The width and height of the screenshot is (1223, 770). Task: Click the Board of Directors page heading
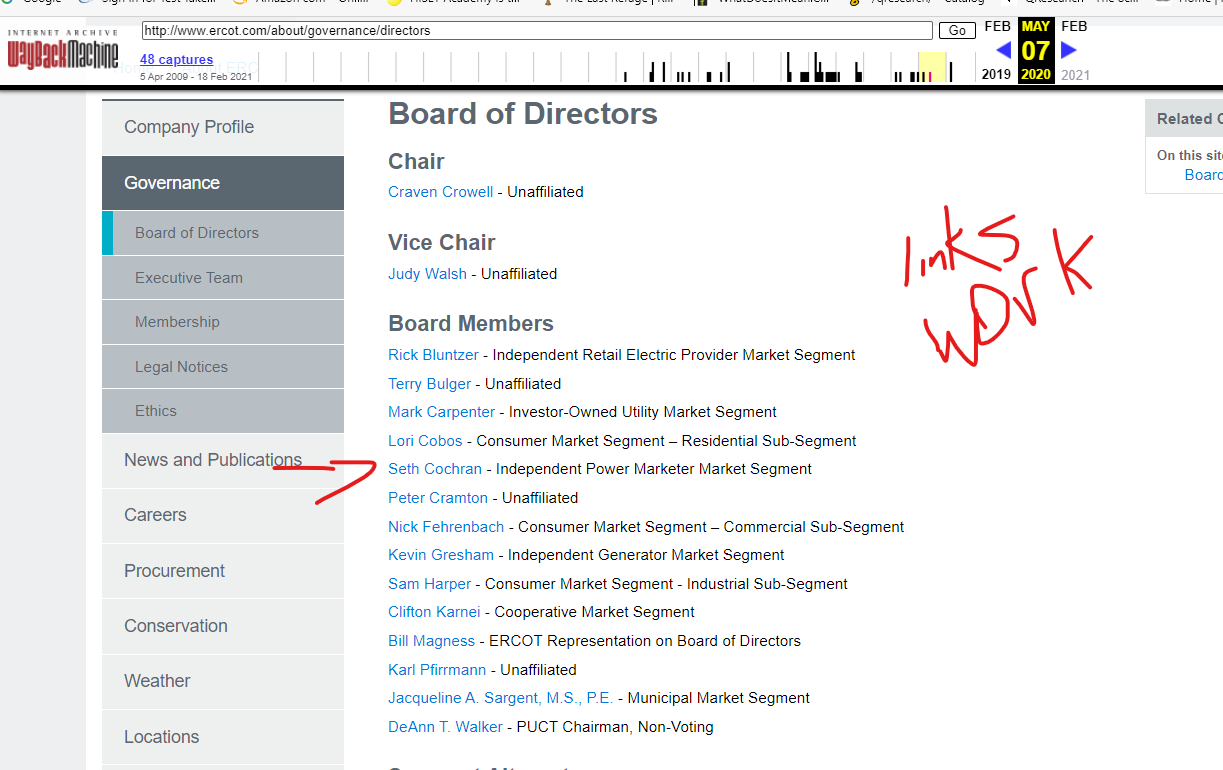point(523,114)
